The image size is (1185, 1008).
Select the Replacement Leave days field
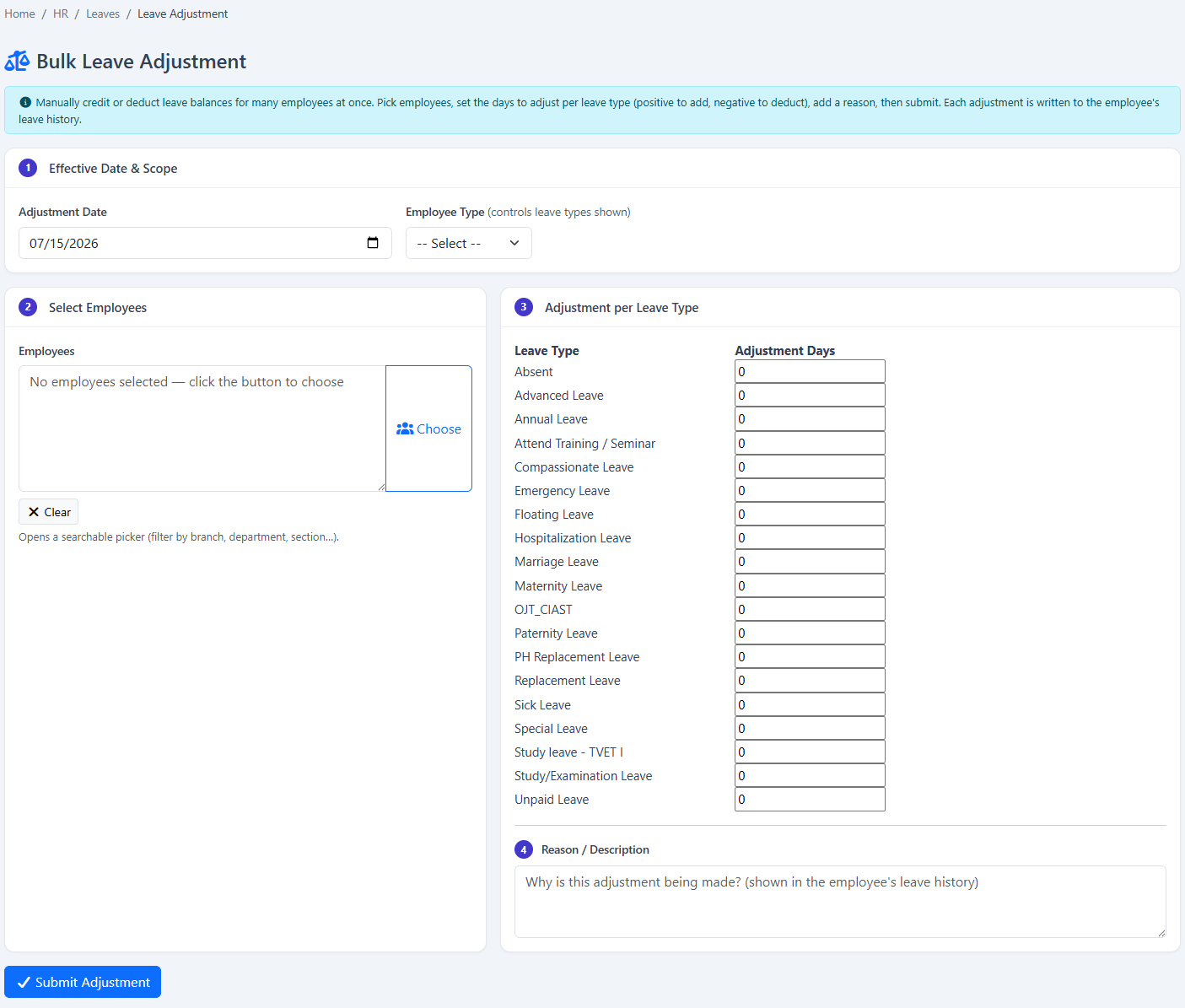(x=810, y=680)
